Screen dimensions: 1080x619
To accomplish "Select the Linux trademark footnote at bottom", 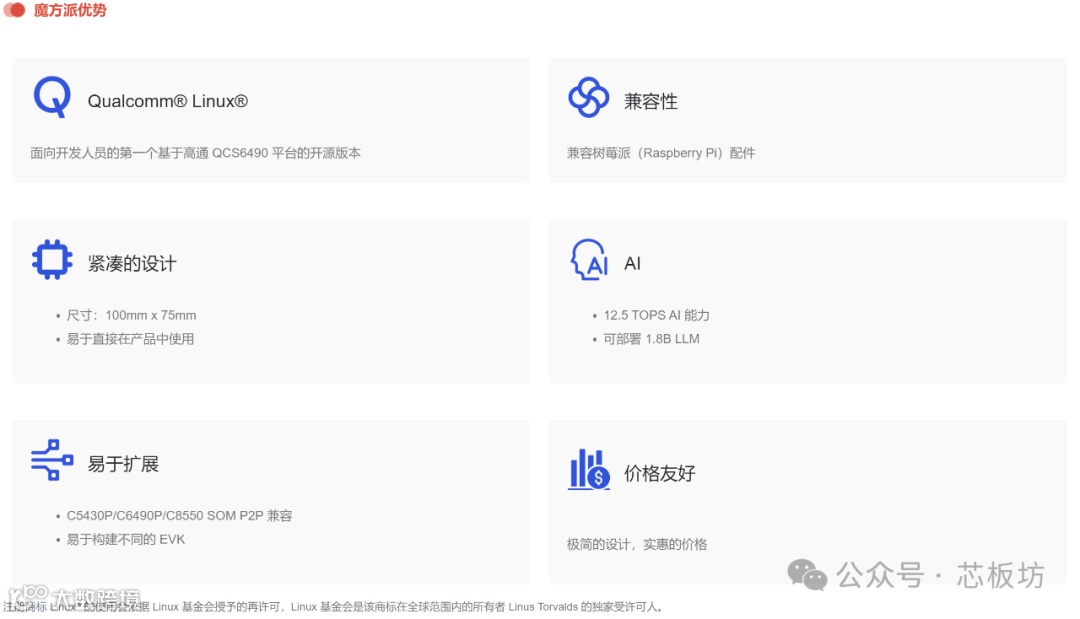I will [335, 607].
